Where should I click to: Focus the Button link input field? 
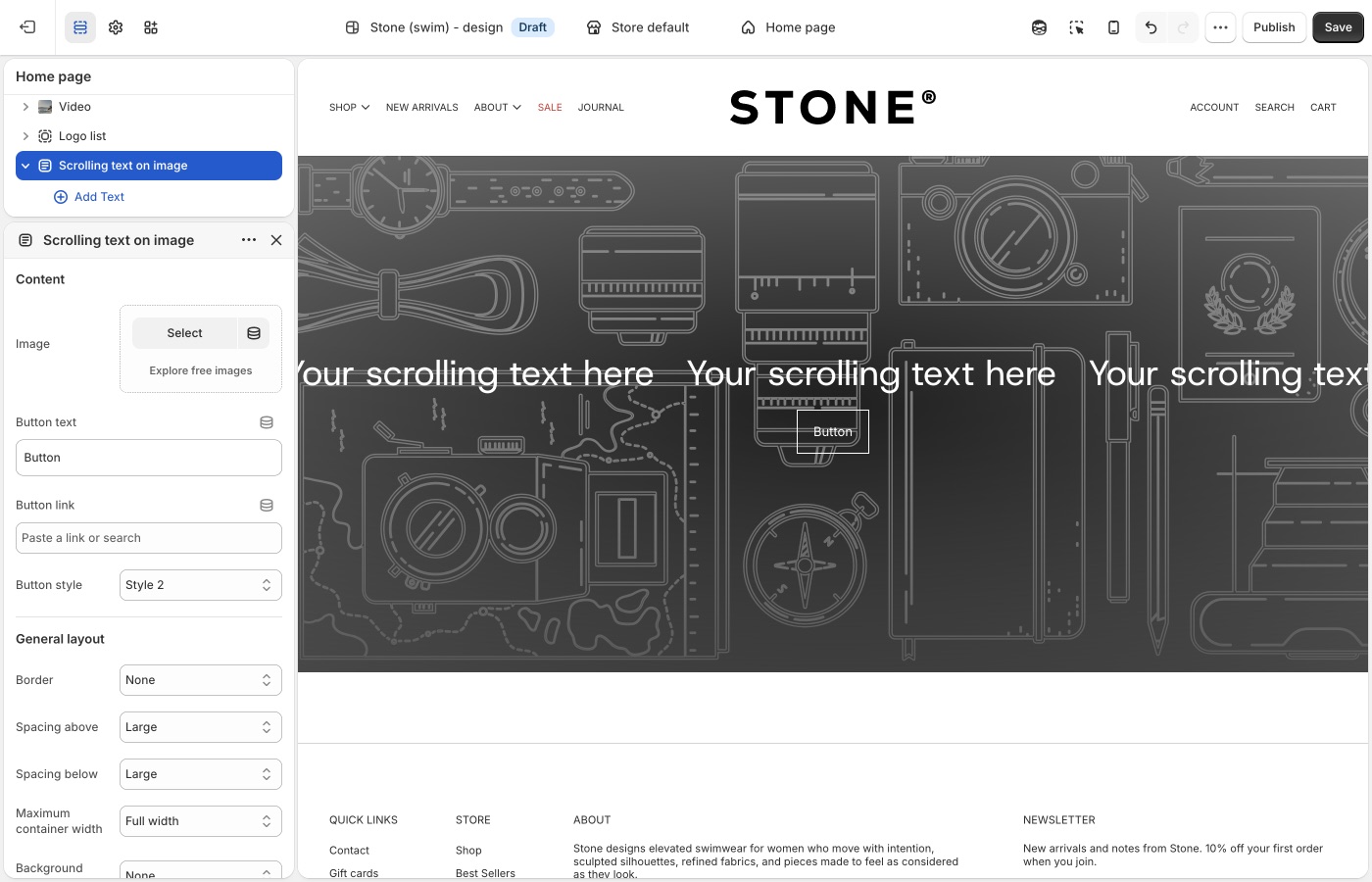coord(149,538)
